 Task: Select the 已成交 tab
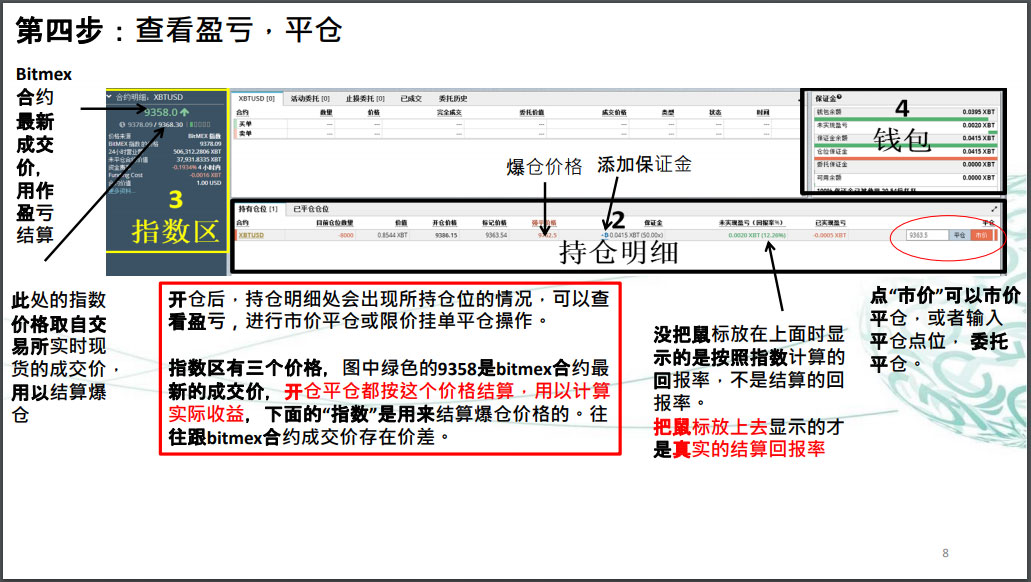pos(411,99)
